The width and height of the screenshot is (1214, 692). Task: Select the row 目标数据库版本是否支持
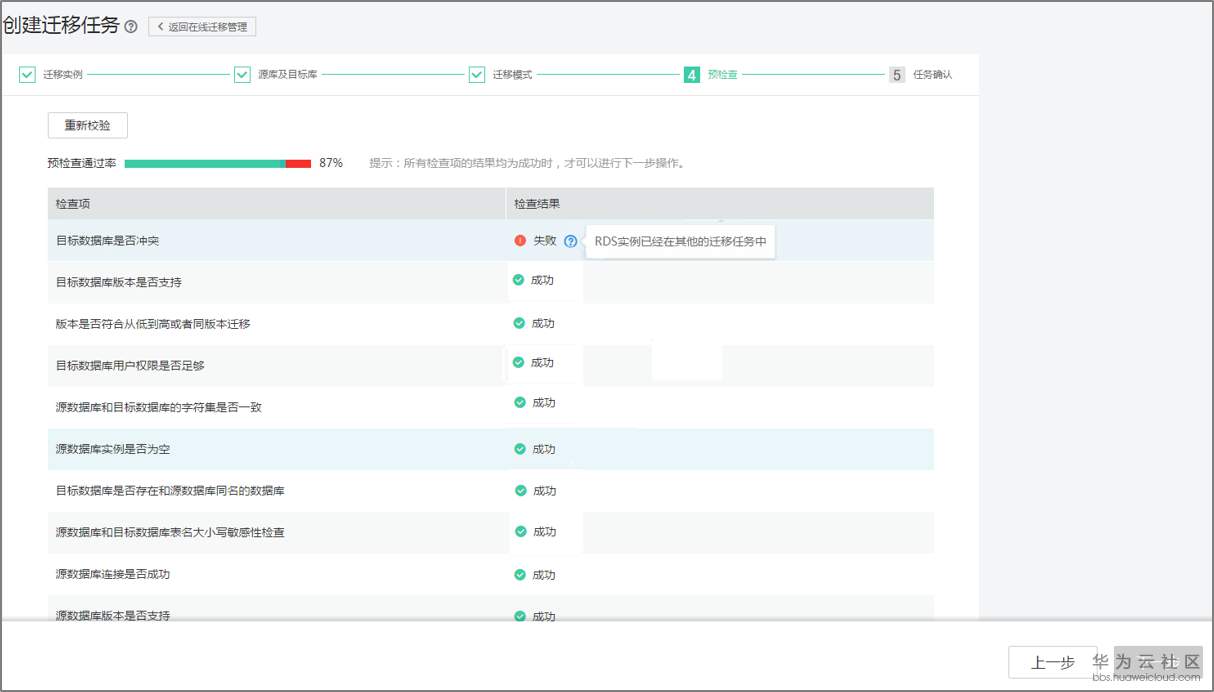click(x=491, y=282)
